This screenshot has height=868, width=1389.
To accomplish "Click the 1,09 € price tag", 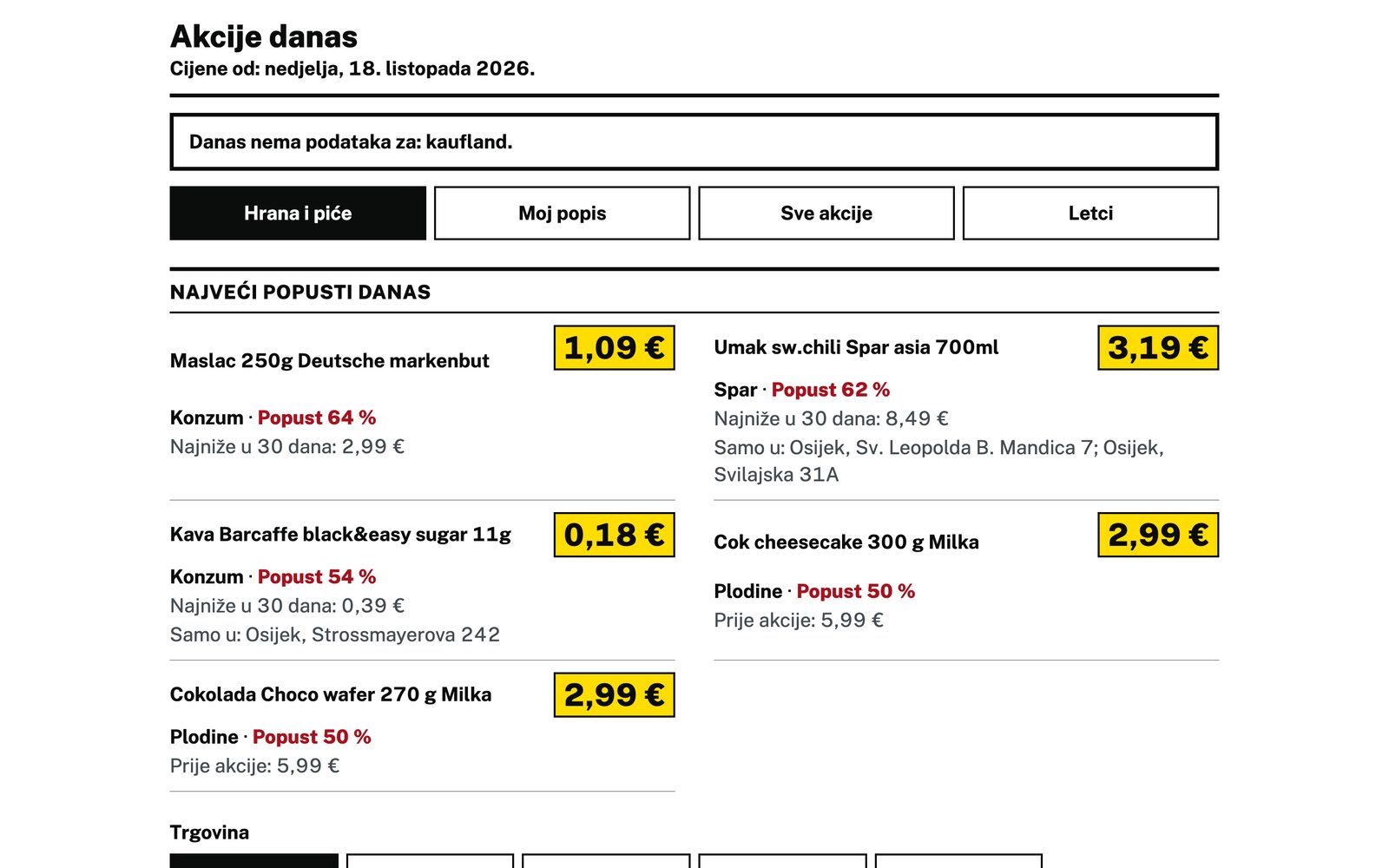I will (x=615, y=348).
